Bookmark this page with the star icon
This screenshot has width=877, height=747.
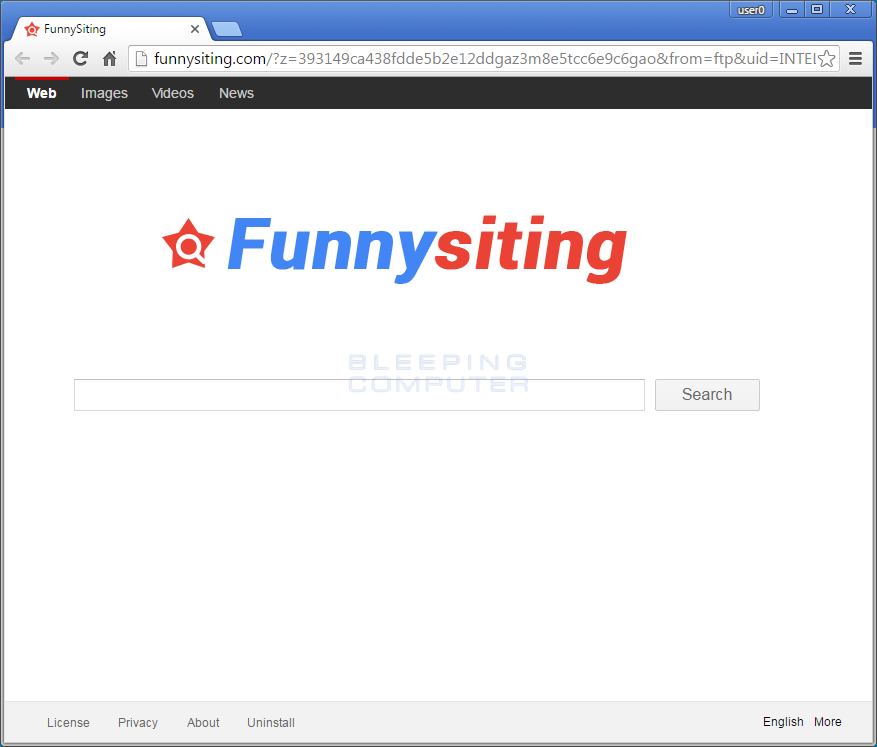[x=827, y=59]
